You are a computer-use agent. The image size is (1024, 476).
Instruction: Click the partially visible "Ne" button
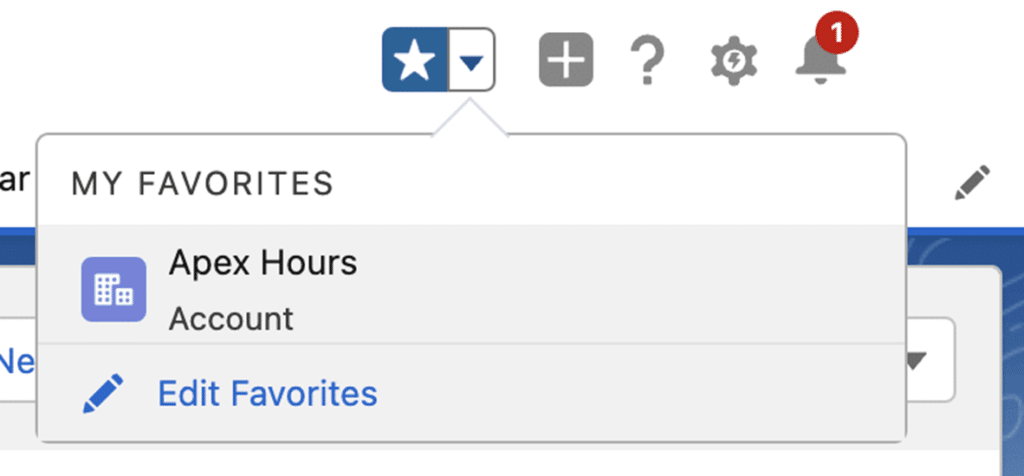[x=17, y=360]
